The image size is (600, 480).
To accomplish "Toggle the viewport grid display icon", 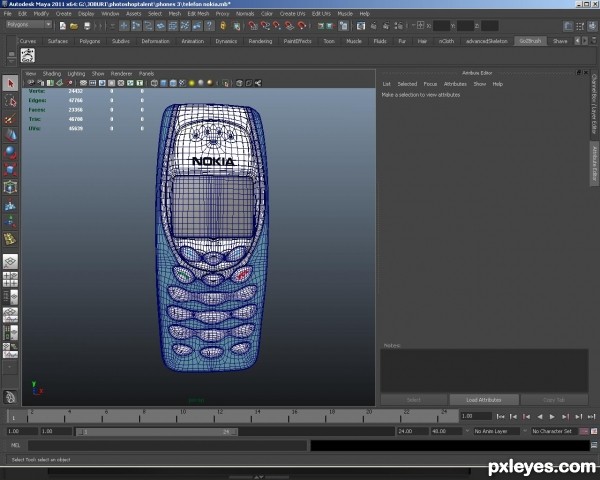I will (x=83, y=83).
